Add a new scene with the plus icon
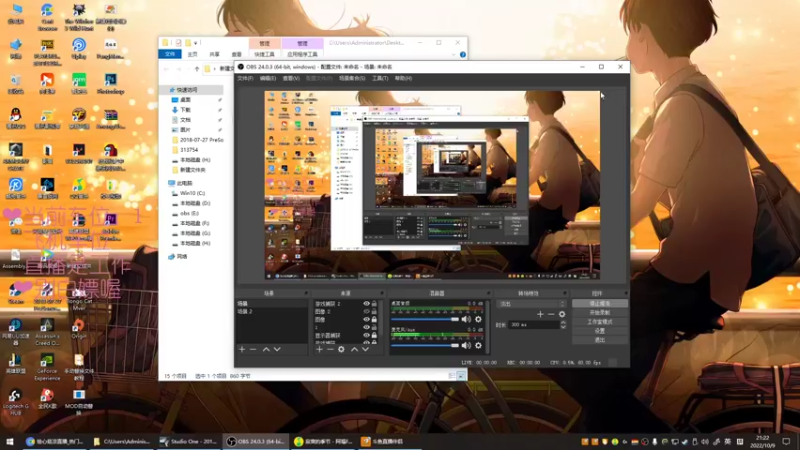 click(242, 349)
